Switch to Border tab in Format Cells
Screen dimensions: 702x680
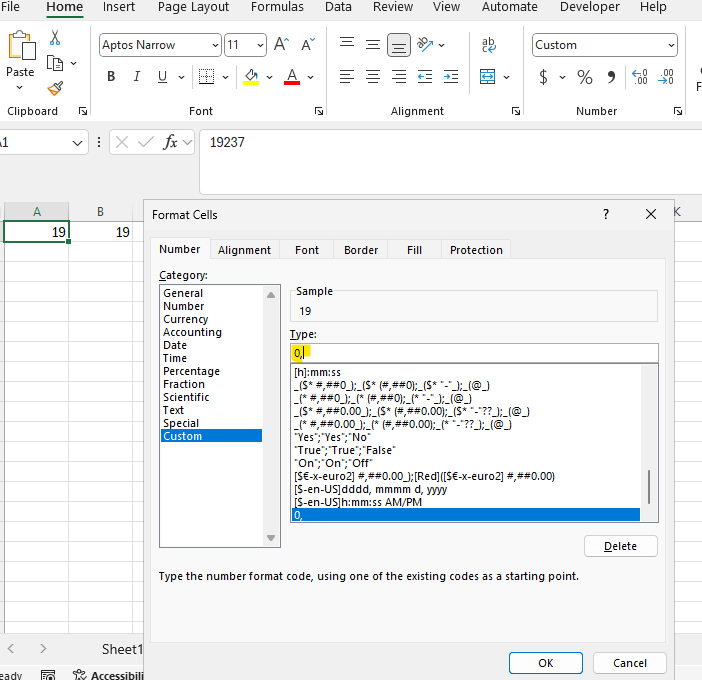tap(361, 250)
